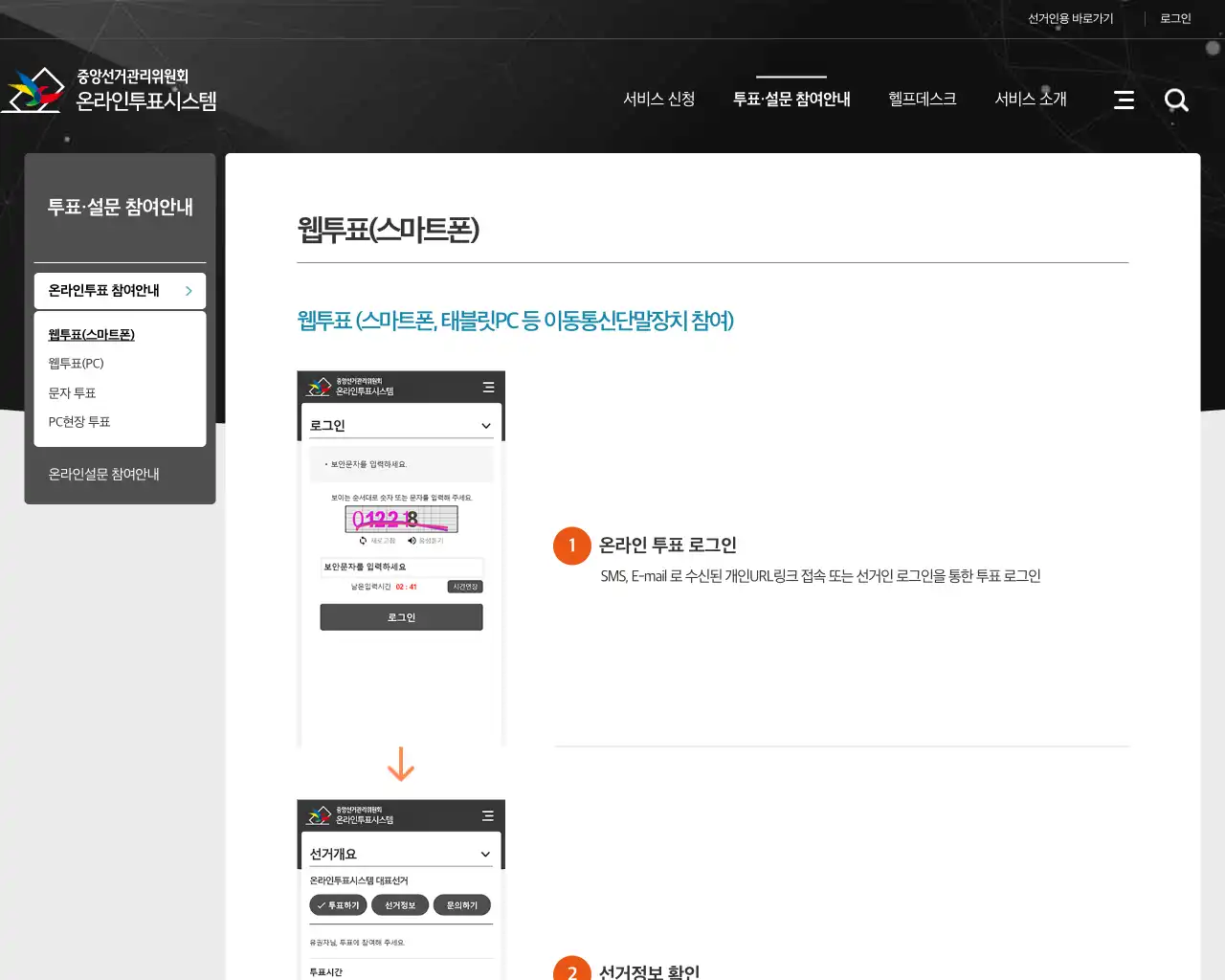Open the hamburger icon on the 선거개요 mockup
This screenshot has height=980, width=1225.
pos(489,816)
